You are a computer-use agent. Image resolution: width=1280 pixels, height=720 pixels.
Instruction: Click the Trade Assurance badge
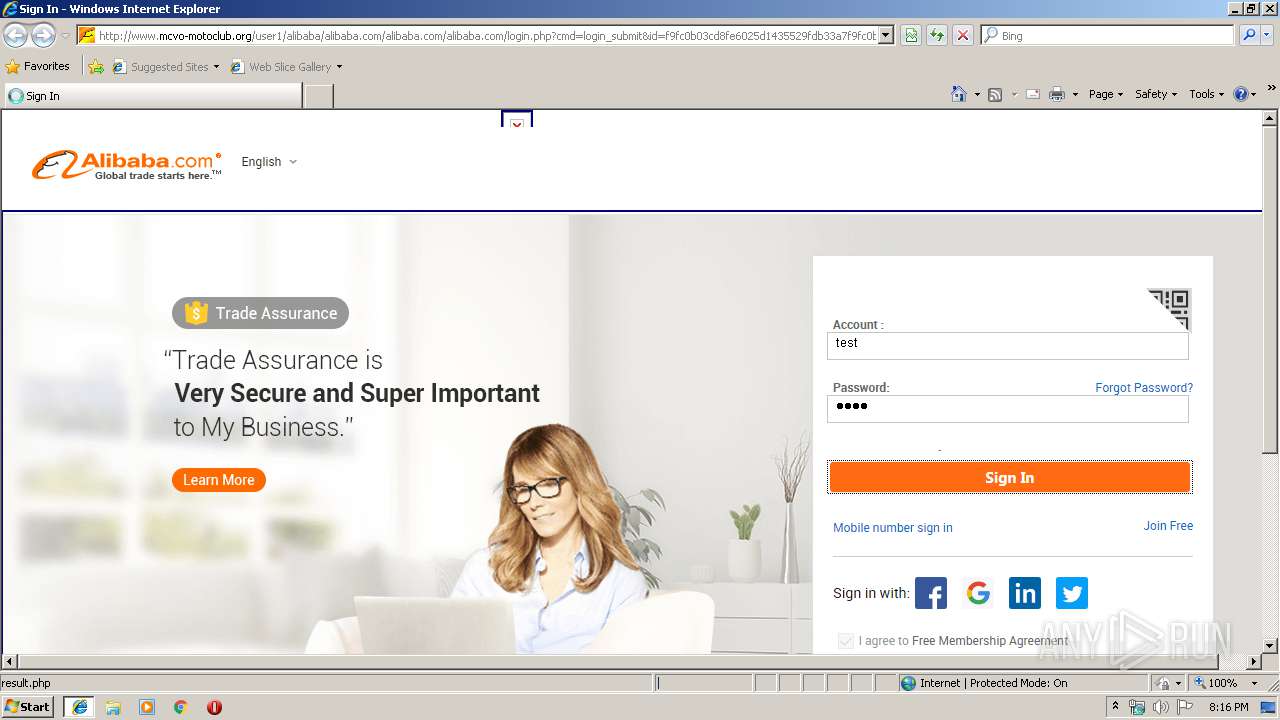point(260,313)
